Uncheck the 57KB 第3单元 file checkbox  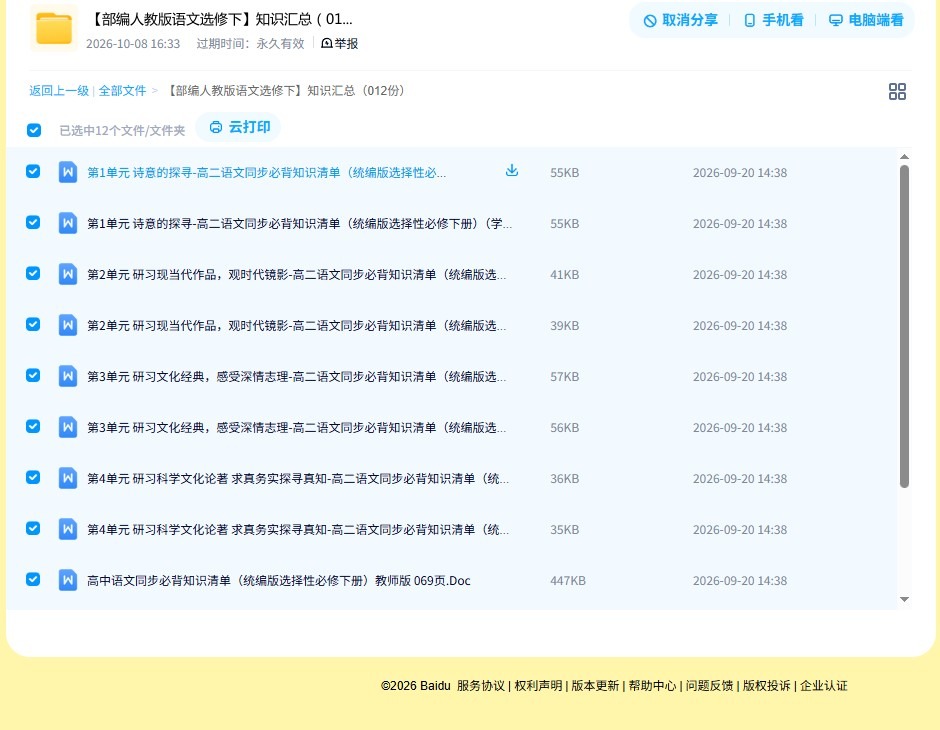tap(33, 375)
